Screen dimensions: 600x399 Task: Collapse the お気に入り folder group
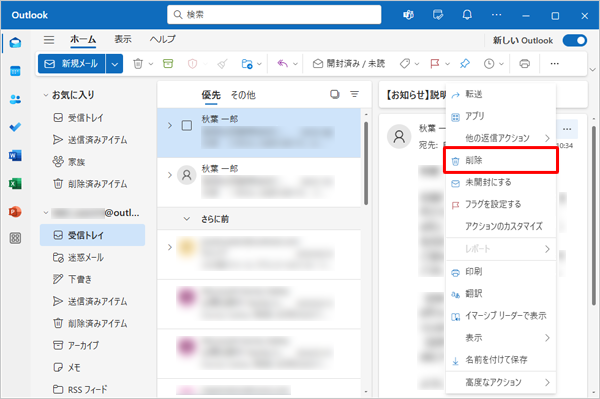point(46,94)
